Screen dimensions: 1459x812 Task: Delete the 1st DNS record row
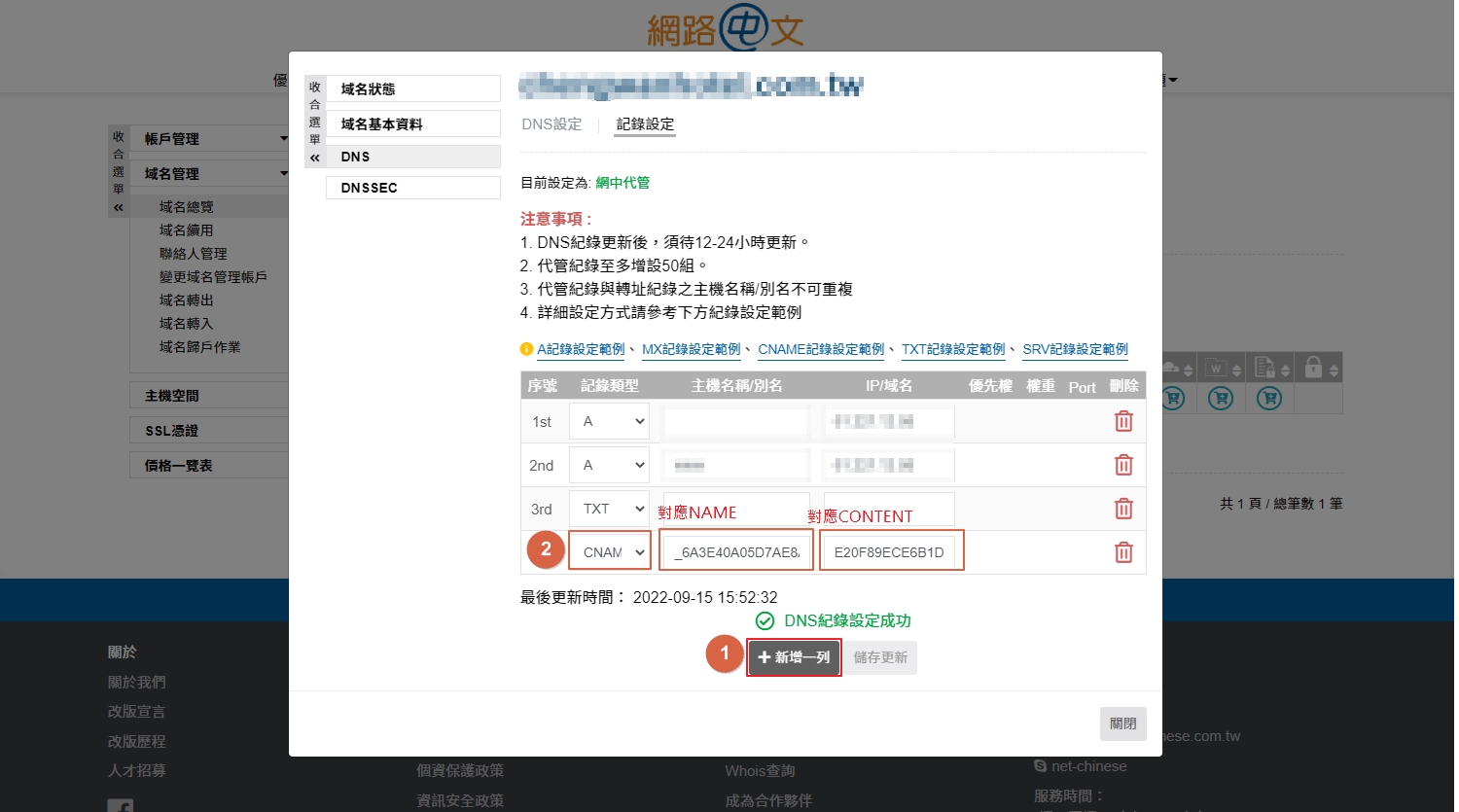[x=1123, y=421]
